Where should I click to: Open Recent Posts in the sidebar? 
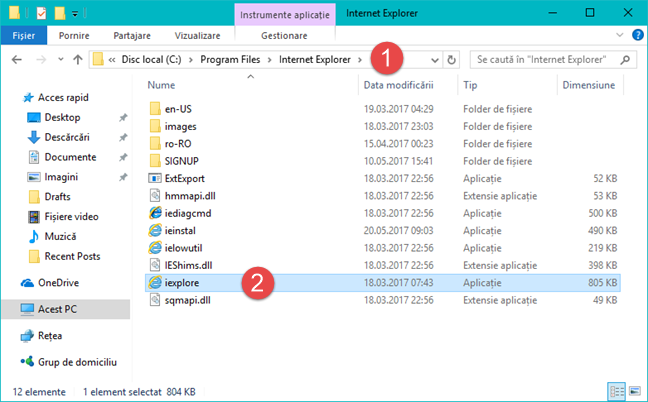pyautogui.click(x=72, y=256)
